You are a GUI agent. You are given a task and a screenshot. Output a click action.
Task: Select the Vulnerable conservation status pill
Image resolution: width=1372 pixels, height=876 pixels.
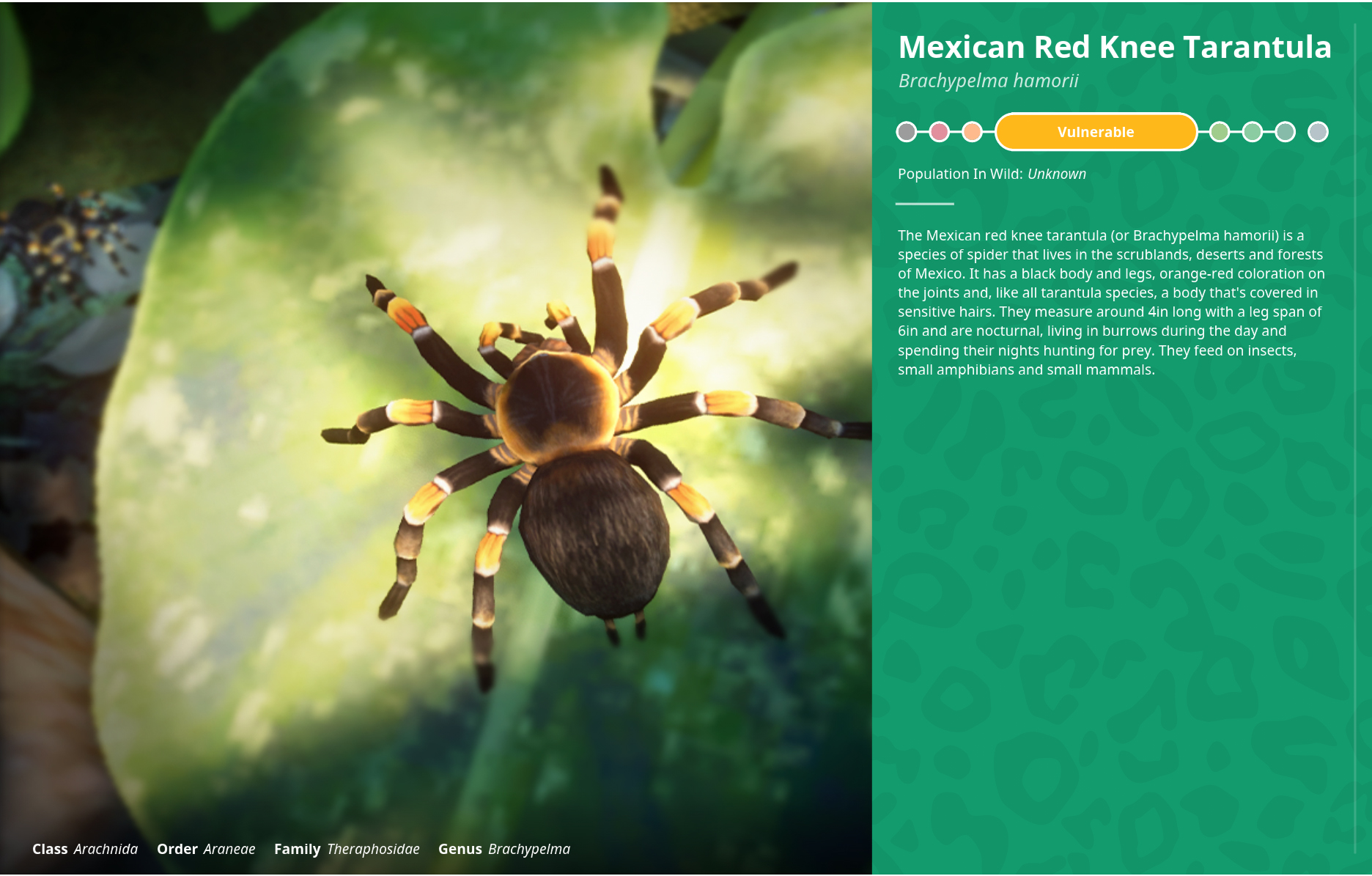pyautogui.click(x=1096, y=132)
